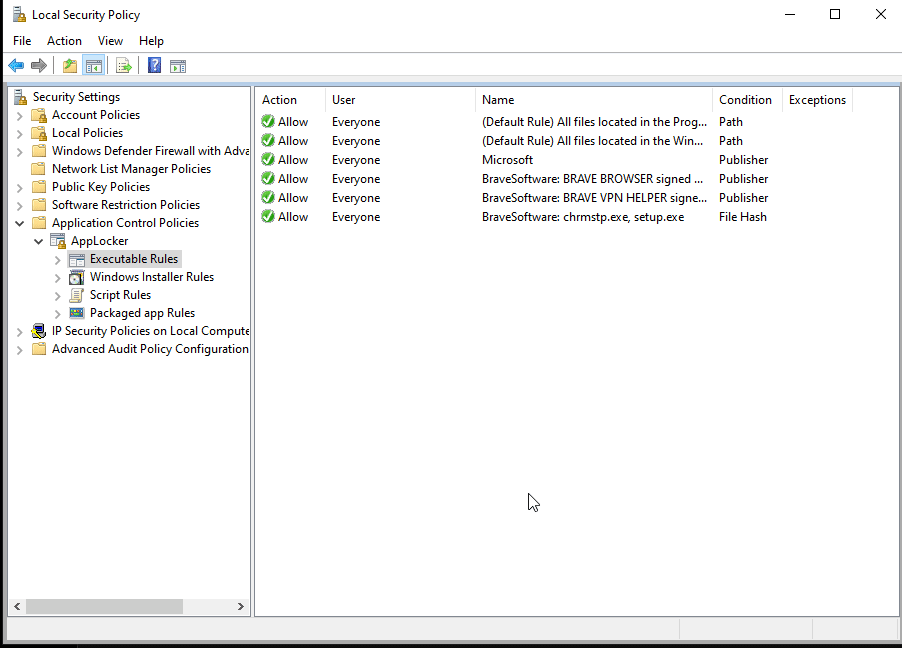Open the File menu
The image size is (902, 648).
(22, 41)
